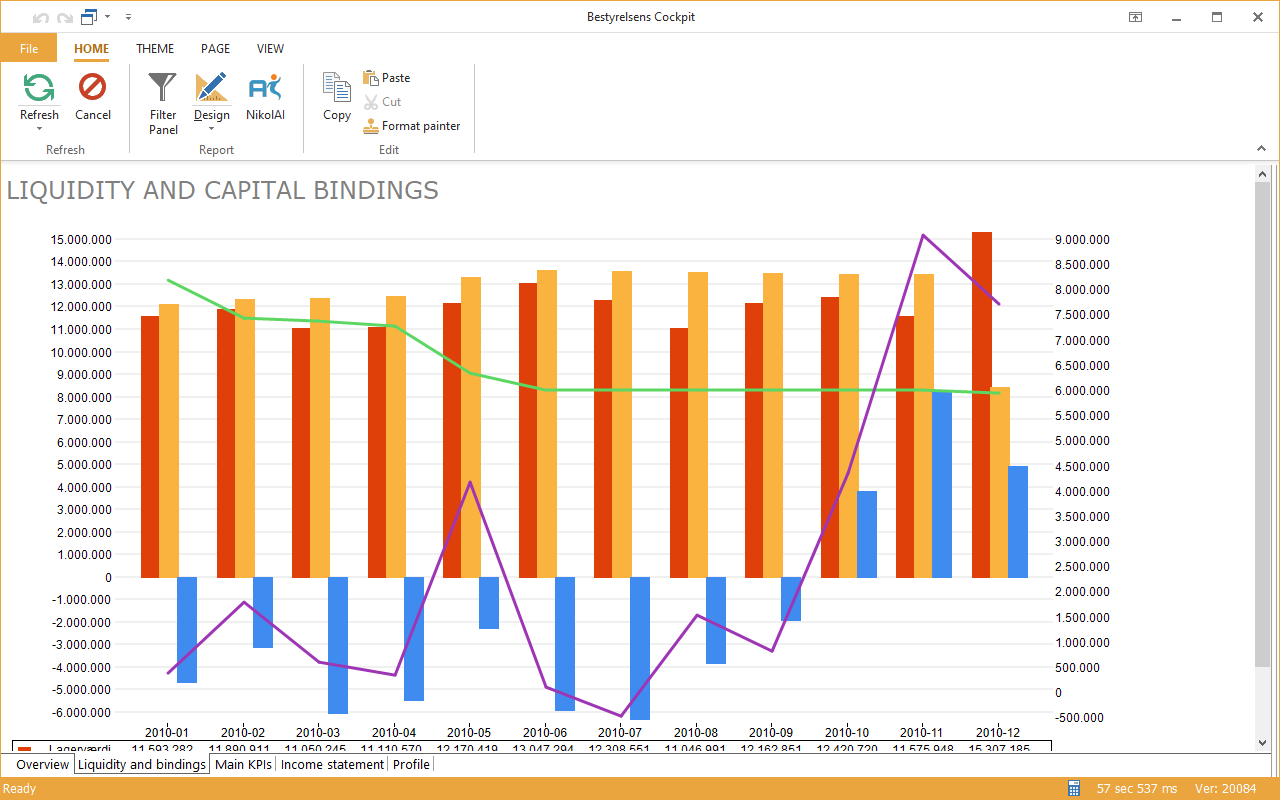Click the 'Ver: 20084' status bar text
The image size is (1280, 800).
(1228, 788)
